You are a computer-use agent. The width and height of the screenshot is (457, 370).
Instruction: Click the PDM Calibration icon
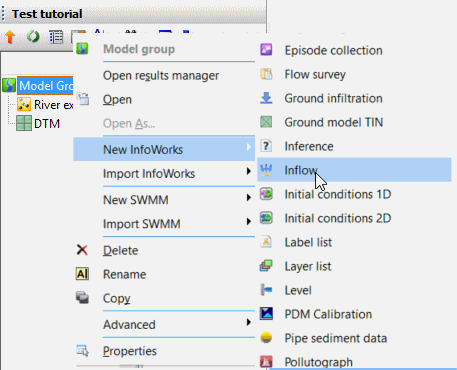pyautogui.click(x=266, y=314)
